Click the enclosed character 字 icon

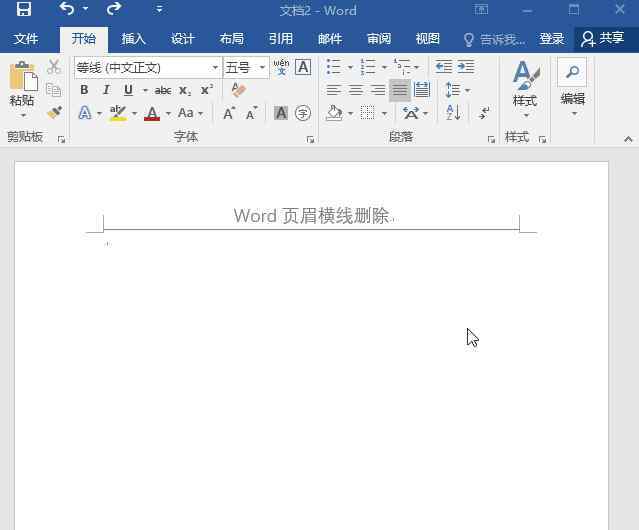click(x=303, y=113)
